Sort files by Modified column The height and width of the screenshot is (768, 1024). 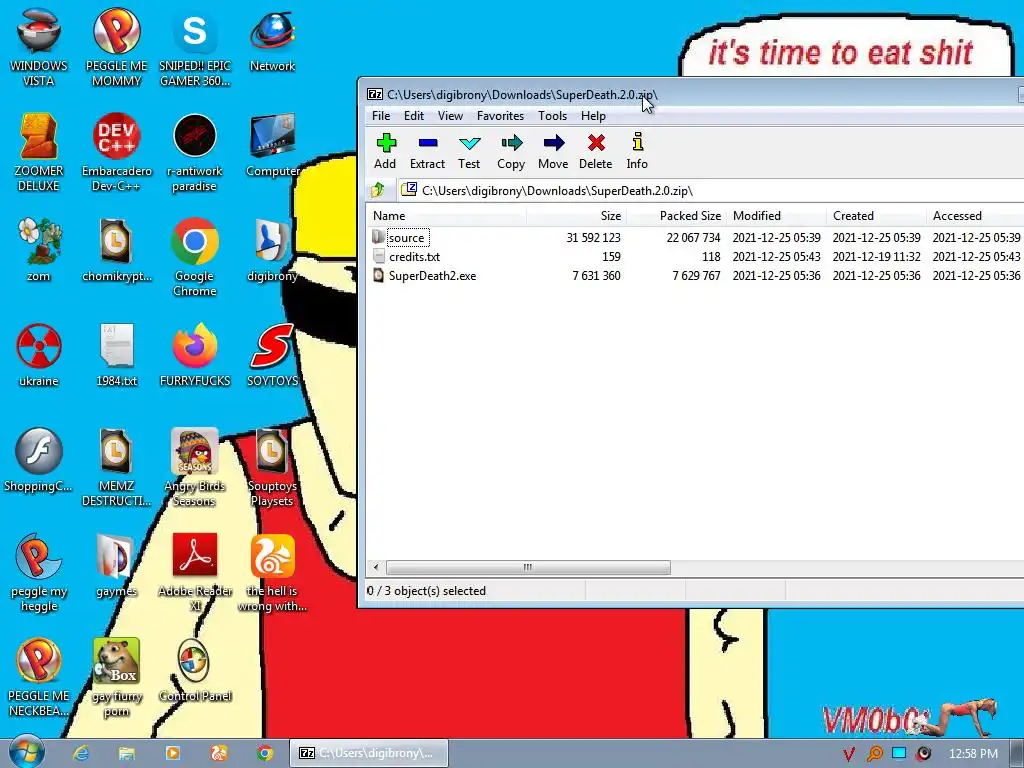776,216
